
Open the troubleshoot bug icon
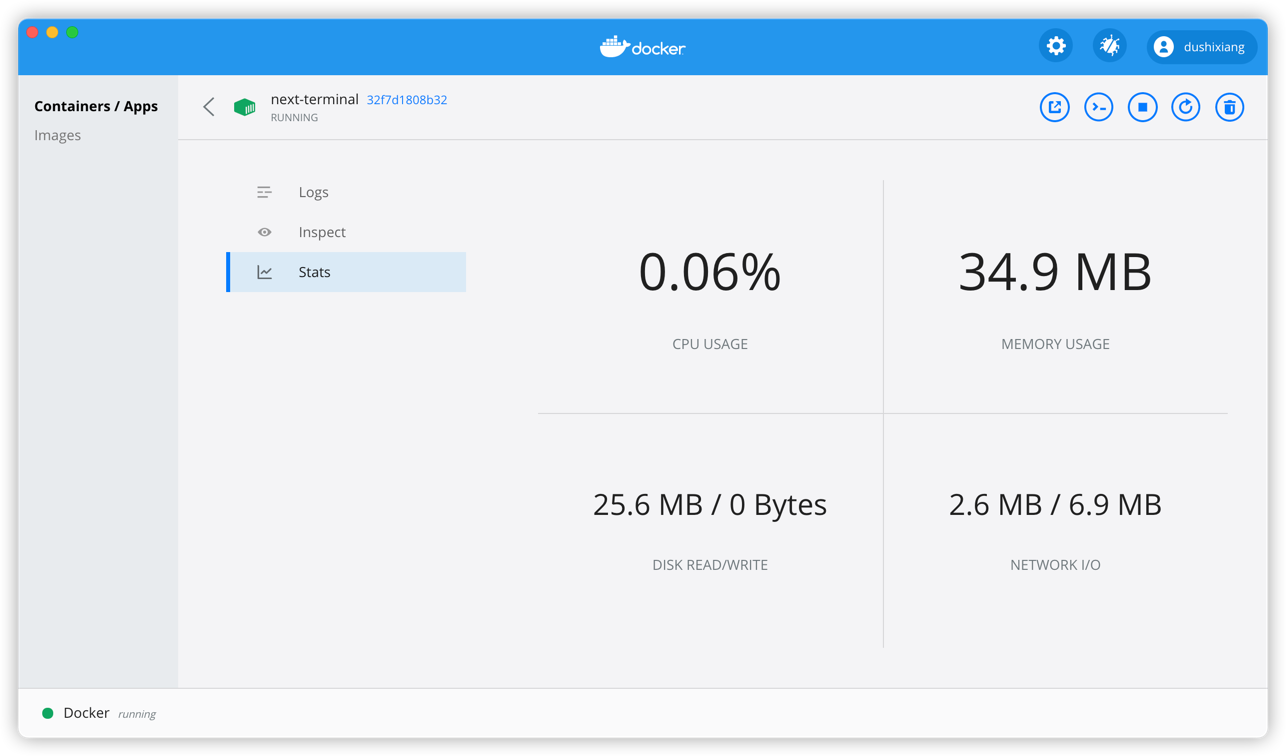click(x=1110, y=46)
